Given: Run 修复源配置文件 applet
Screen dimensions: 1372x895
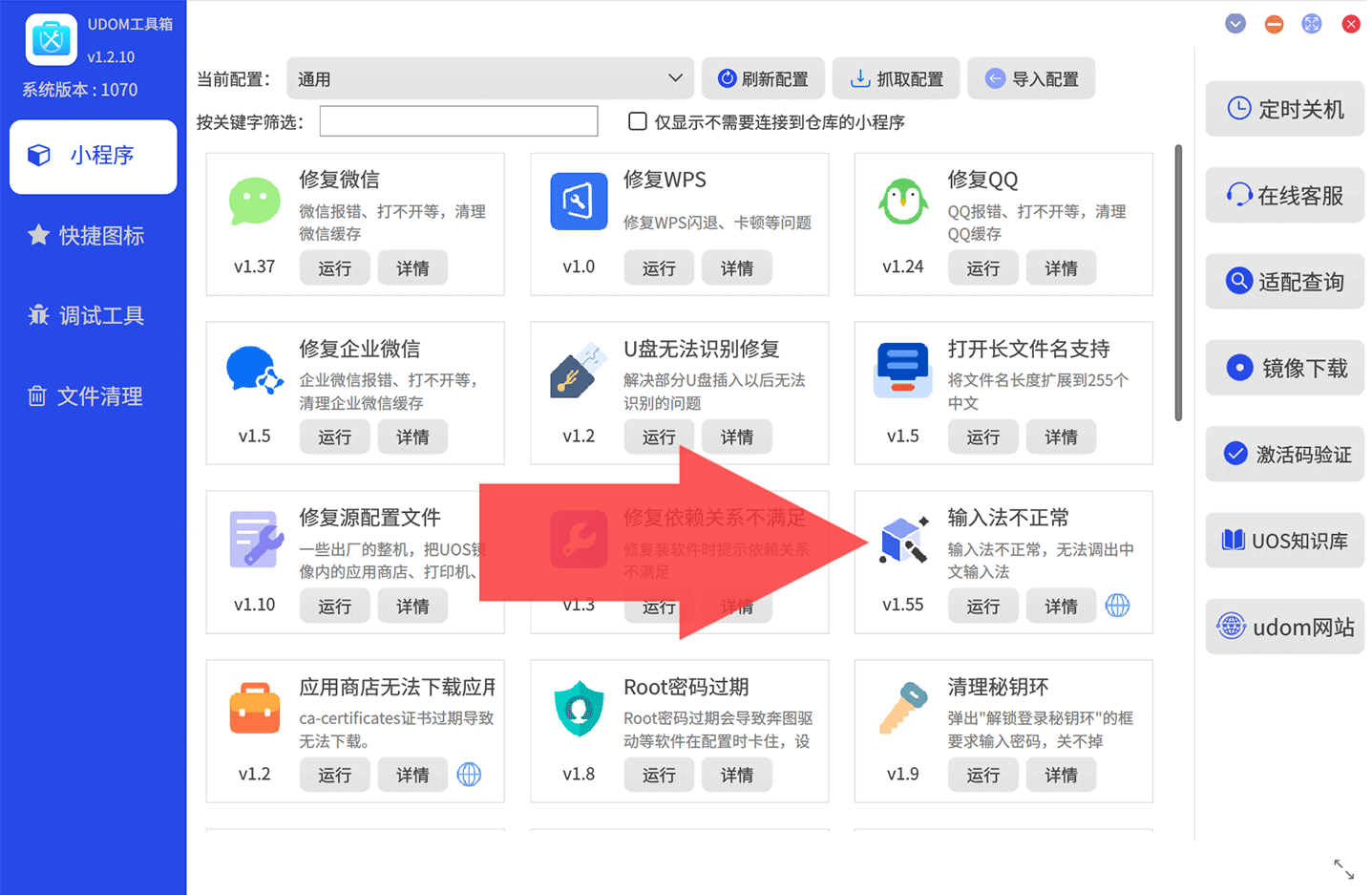Looking at the screenshot, I should [334, 606].
